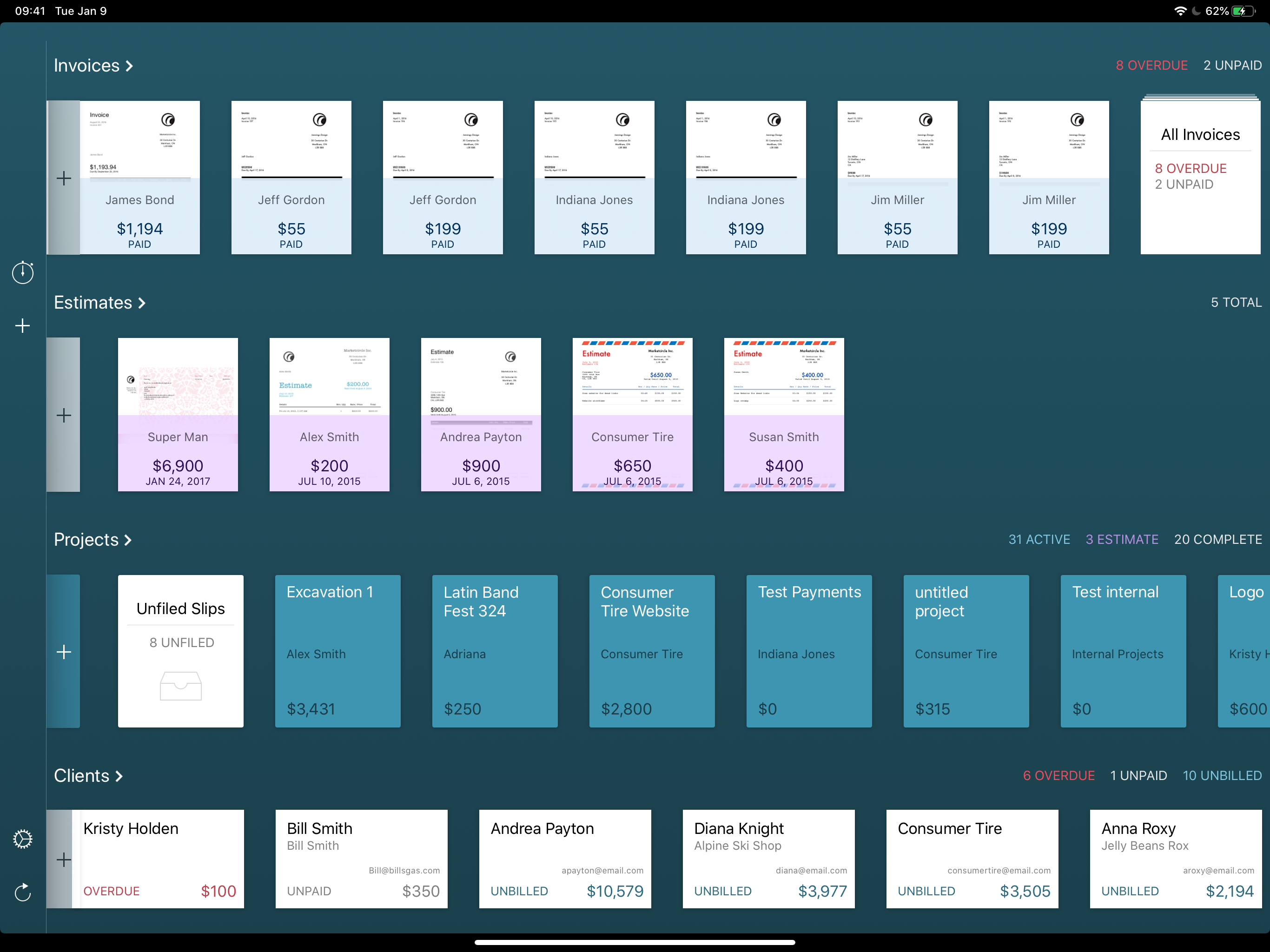Open Consumer Tire client card
The height and width of the screenshot is (952, 1270).
tap(972, 859)
